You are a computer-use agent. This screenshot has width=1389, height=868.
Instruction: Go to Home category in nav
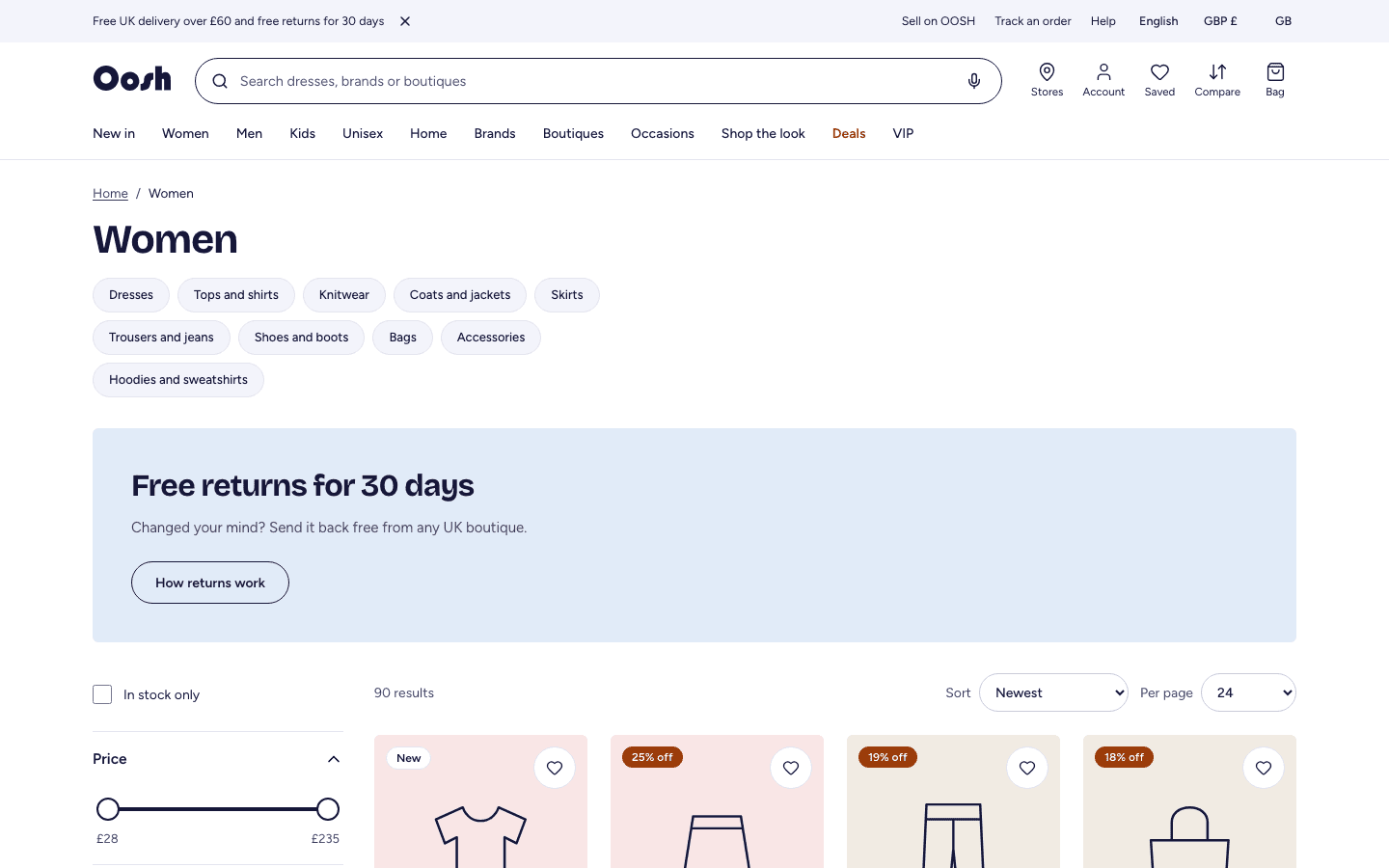[428, 133]
